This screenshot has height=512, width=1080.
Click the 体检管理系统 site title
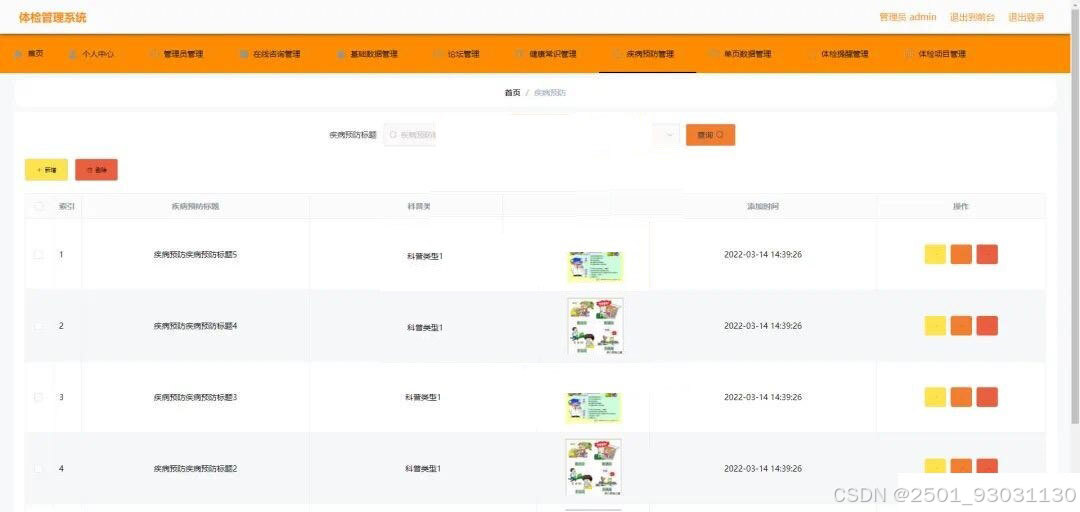coord(53,18)
